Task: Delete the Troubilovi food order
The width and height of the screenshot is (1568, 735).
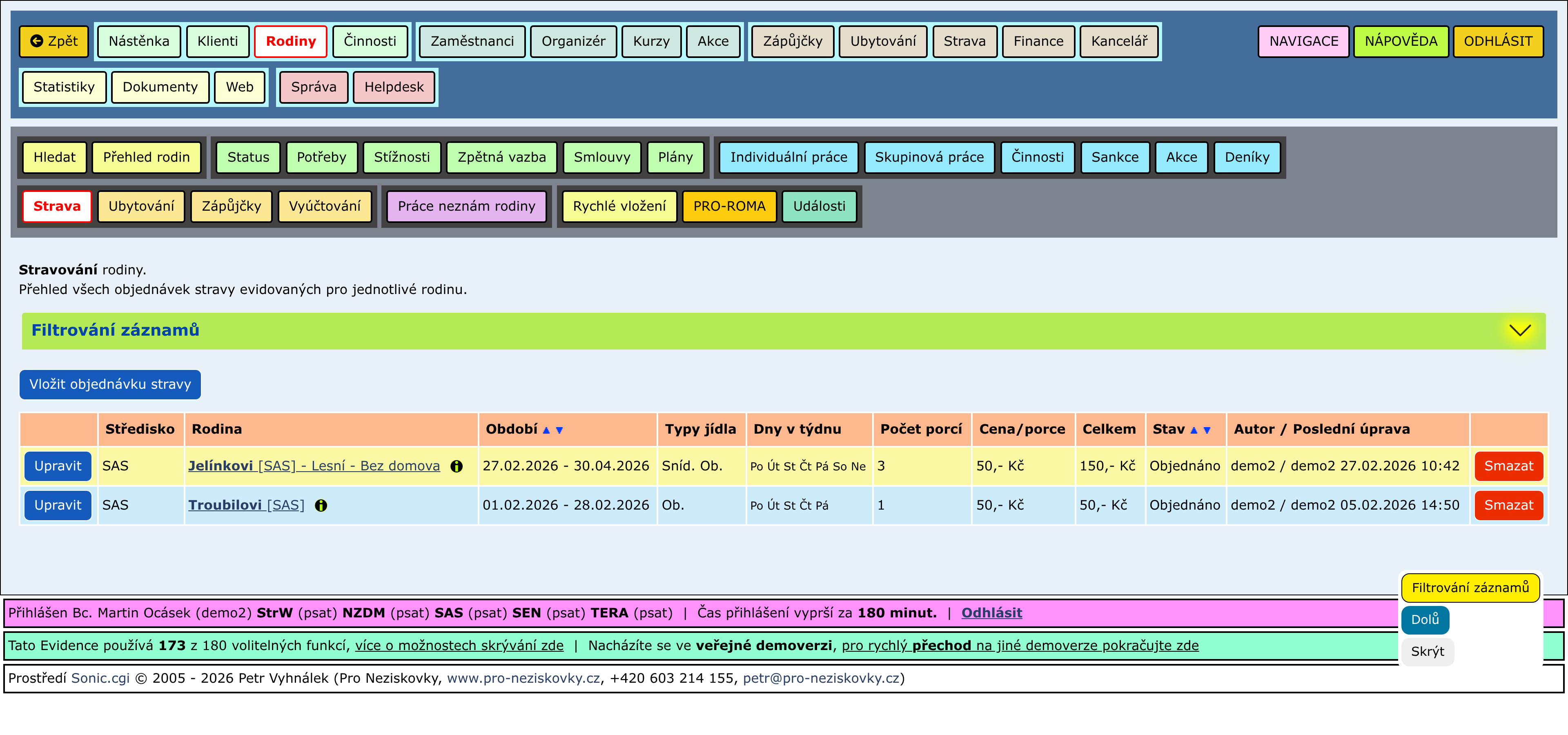Action: pyautogui.click(x=1508, y=506)
